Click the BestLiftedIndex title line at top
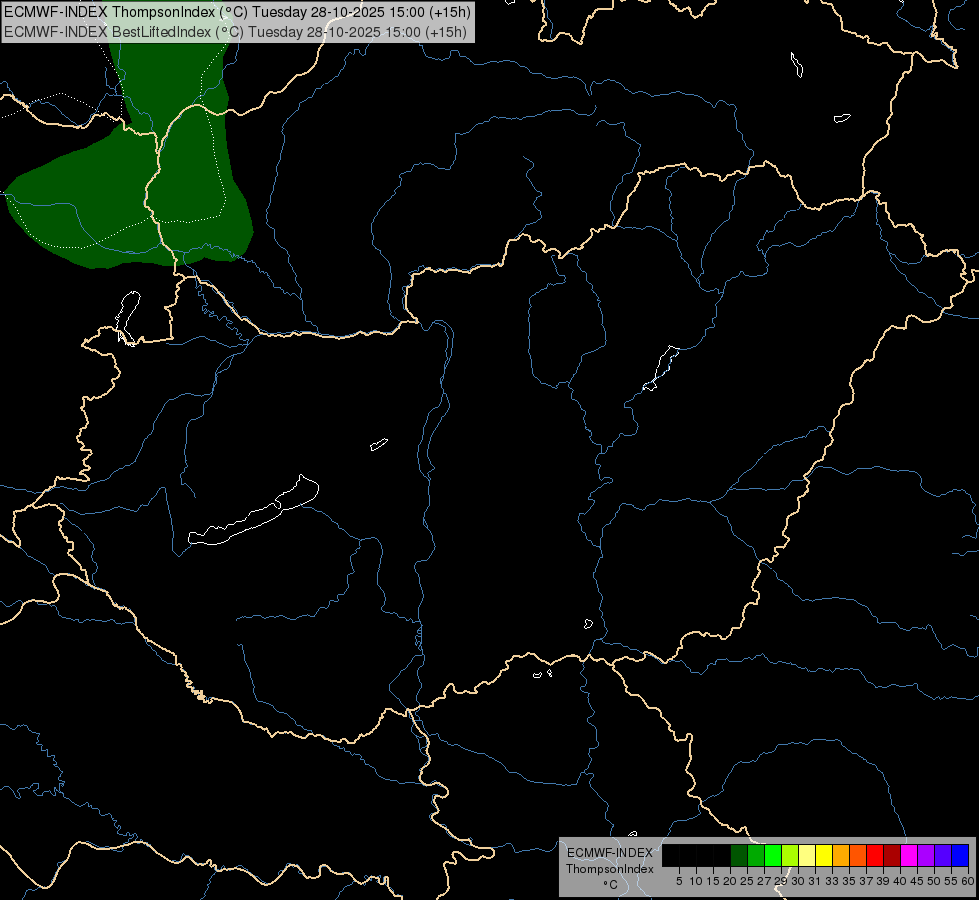 click(235, 32)
